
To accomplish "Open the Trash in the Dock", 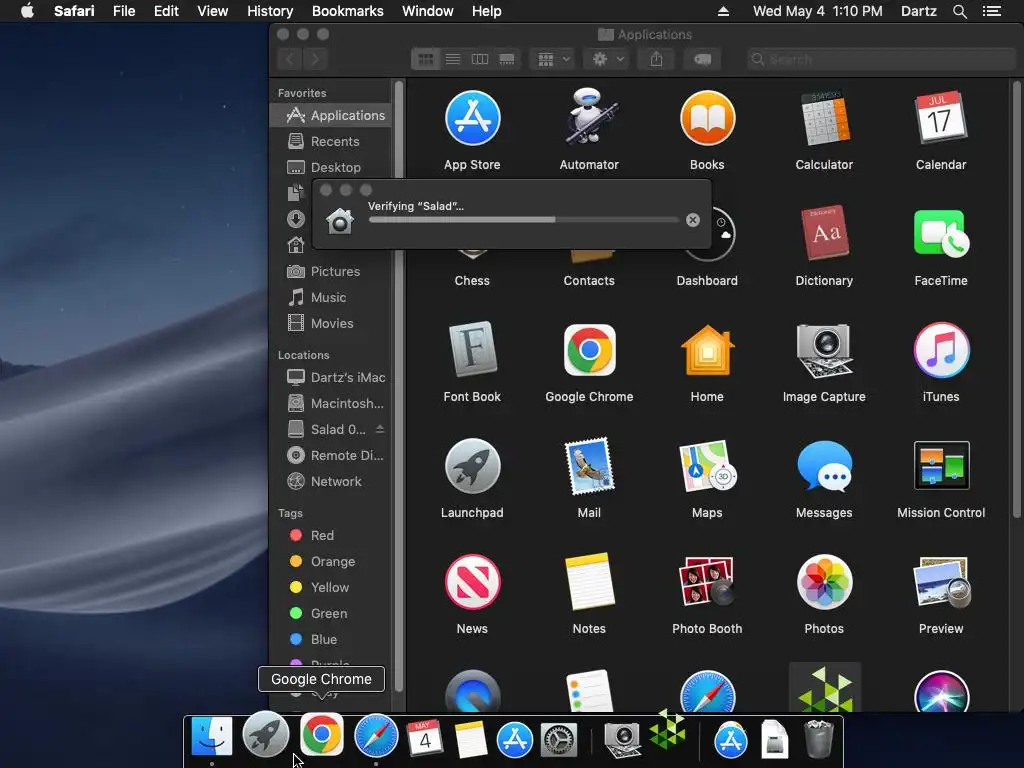I will click(x=818, y=739).
